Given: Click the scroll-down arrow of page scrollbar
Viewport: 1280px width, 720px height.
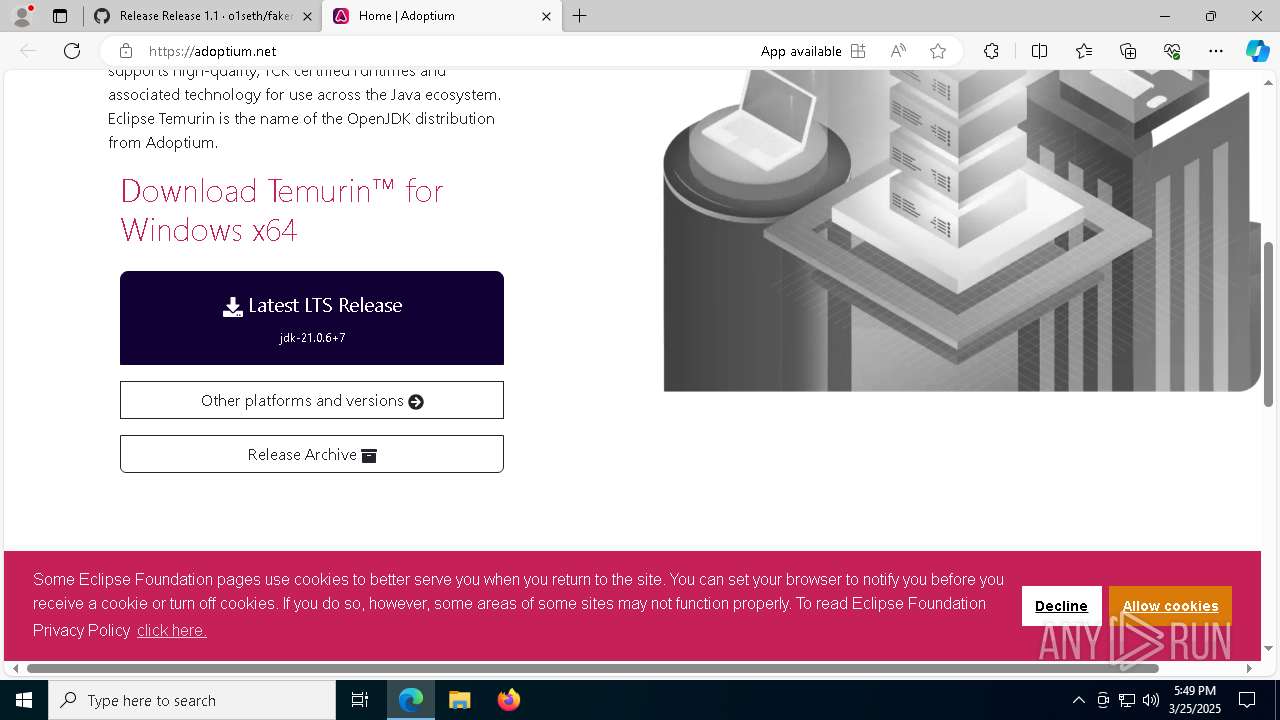Looking at the screenshot, I should (1268, 648).
